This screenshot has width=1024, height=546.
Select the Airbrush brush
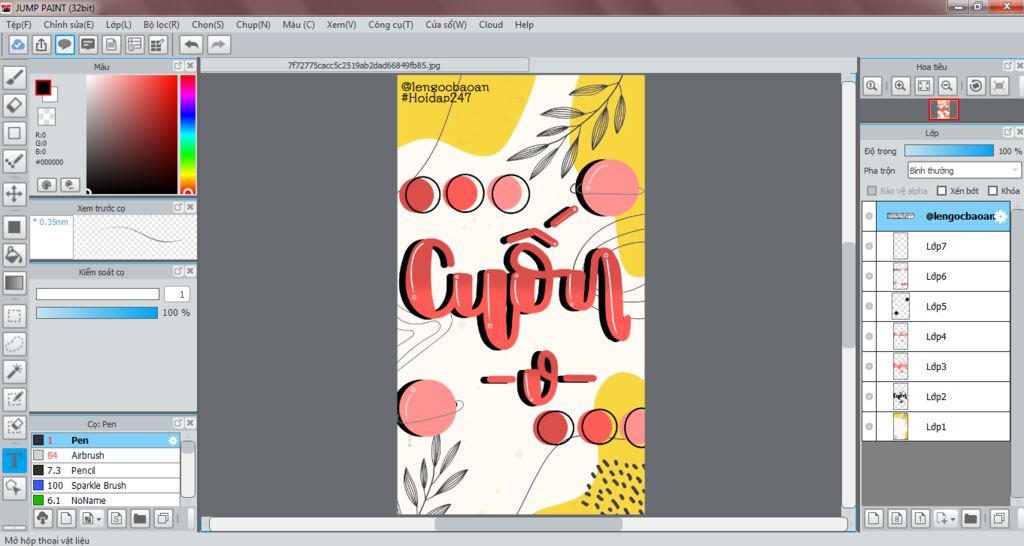pos(106,455)
